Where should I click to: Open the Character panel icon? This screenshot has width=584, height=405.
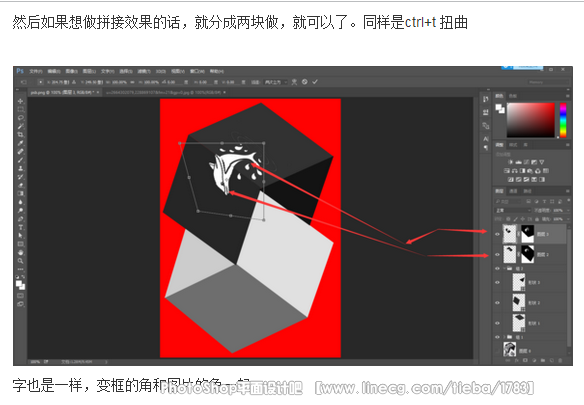(486, 139)
